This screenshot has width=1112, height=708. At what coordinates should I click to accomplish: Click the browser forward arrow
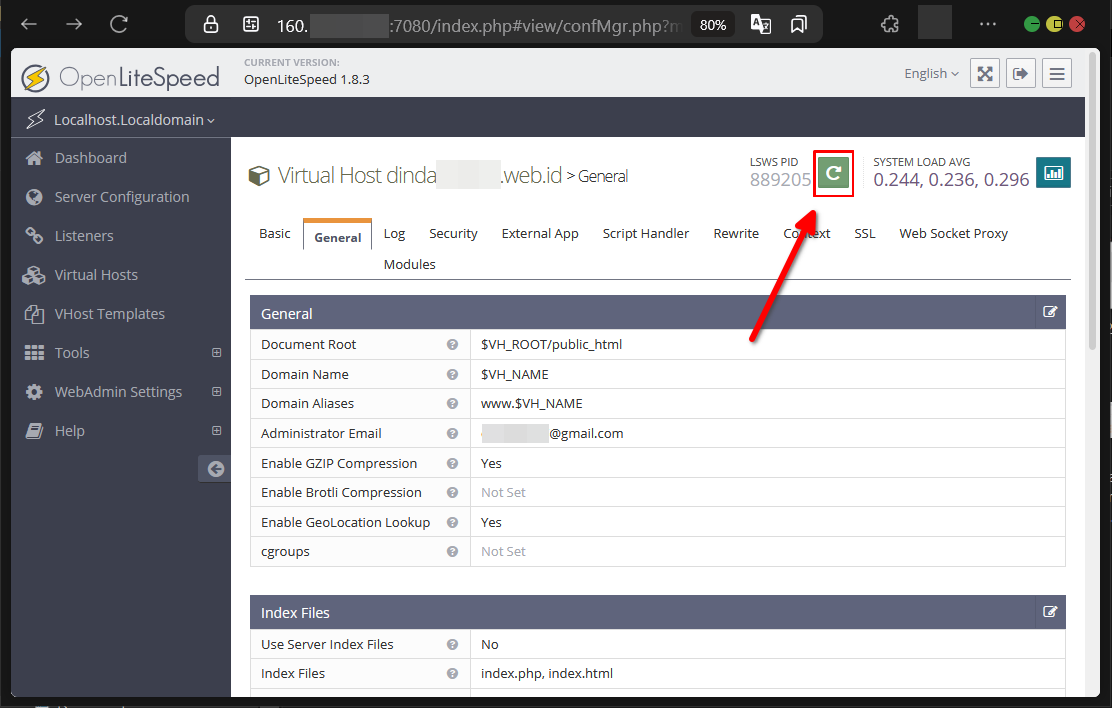[74, 25]
